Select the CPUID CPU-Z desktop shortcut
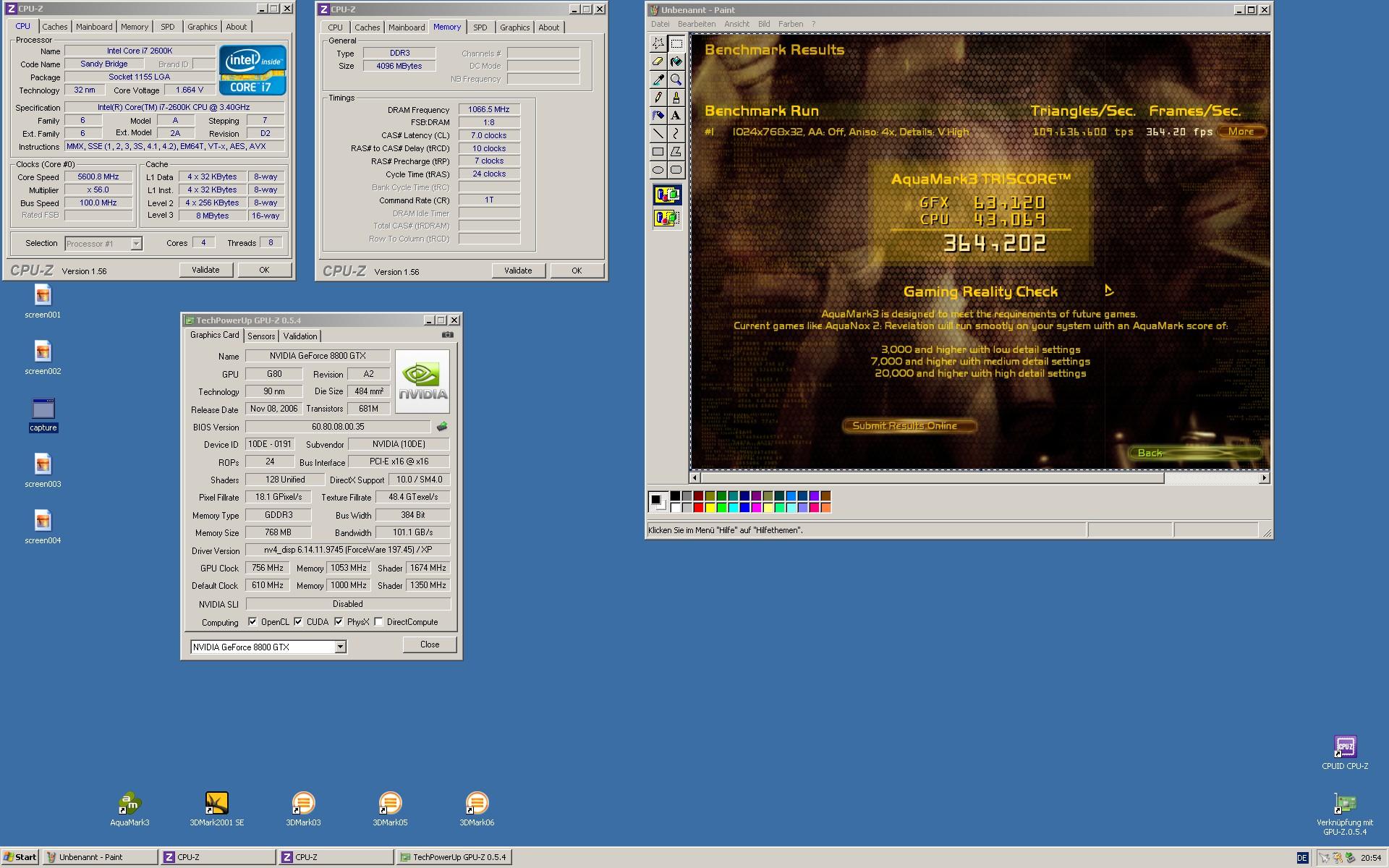 coord(1345,752)
